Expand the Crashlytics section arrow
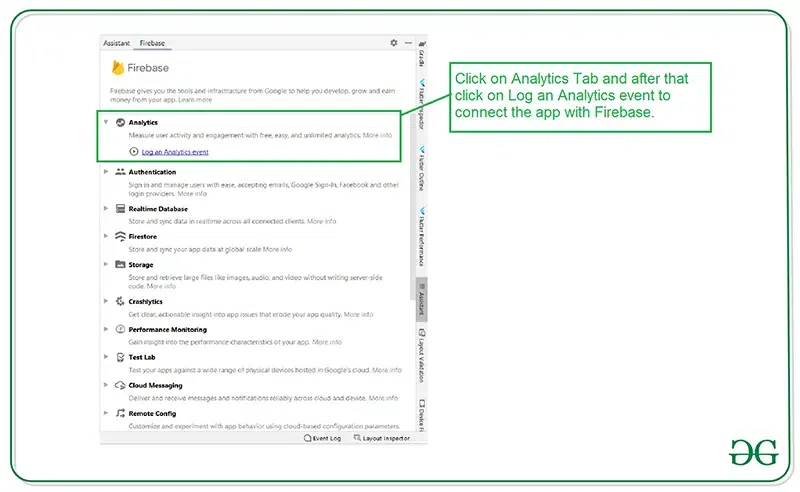The height and width of the screenshot is (492, 800). point(106,301)
